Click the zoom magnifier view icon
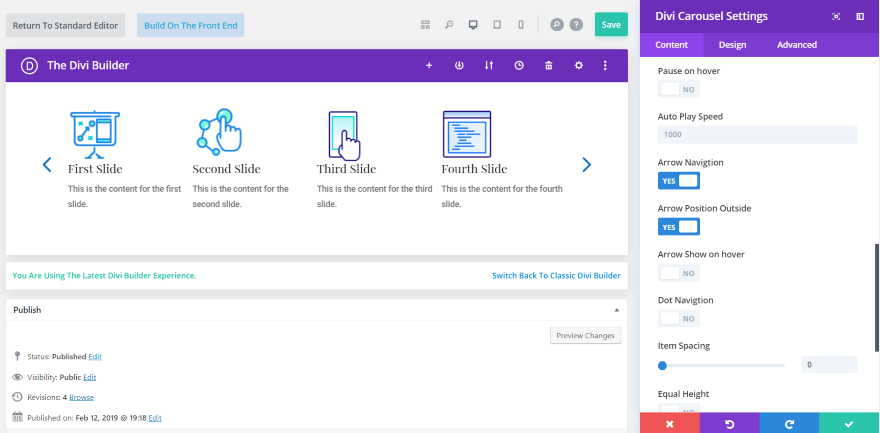Viewport: 880px width, 433px height. [x=449, y=25]
